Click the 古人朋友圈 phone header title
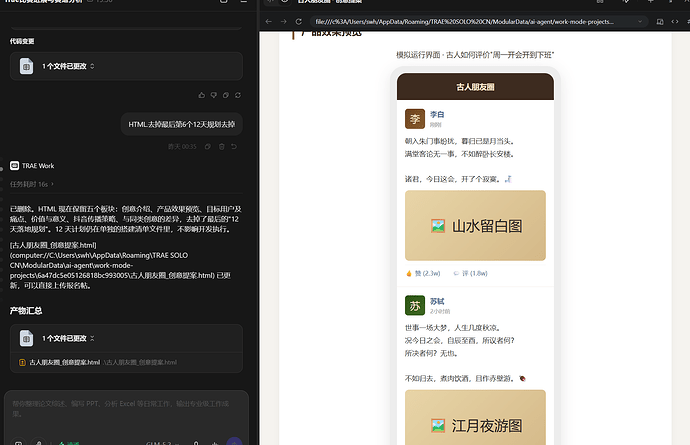This screenshot has height=445, width=690. click(475, 87)
